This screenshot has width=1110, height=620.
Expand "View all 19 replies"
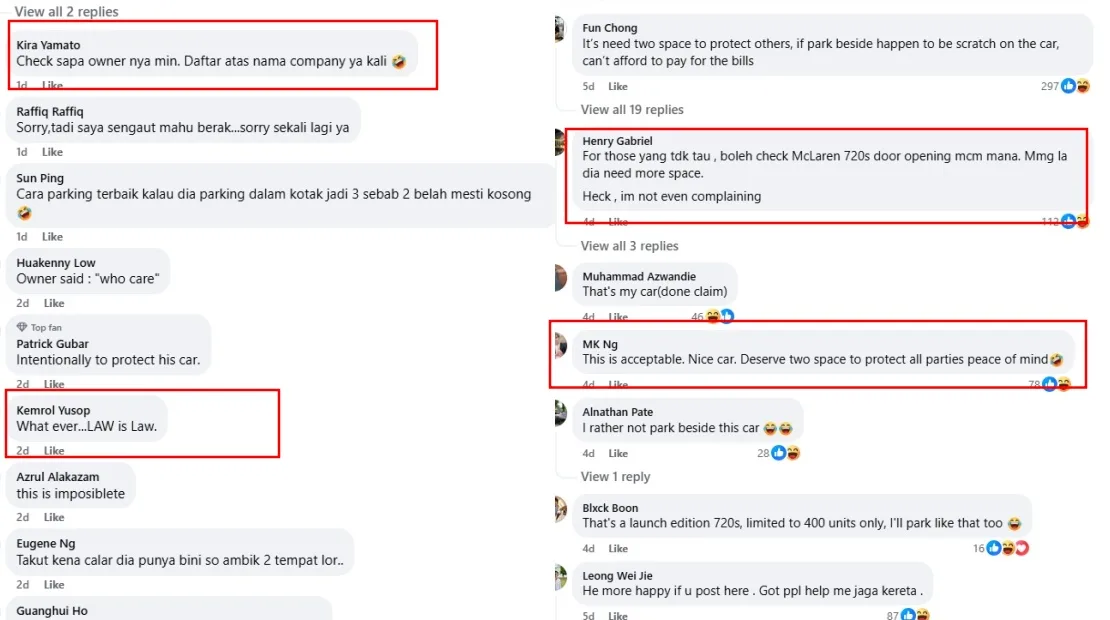(632, 109)
